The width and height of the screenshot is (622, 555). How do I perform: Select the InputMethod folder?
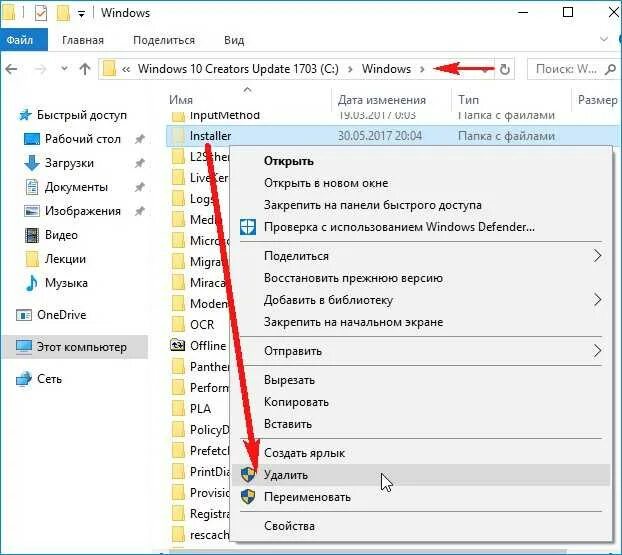(225, 115)
